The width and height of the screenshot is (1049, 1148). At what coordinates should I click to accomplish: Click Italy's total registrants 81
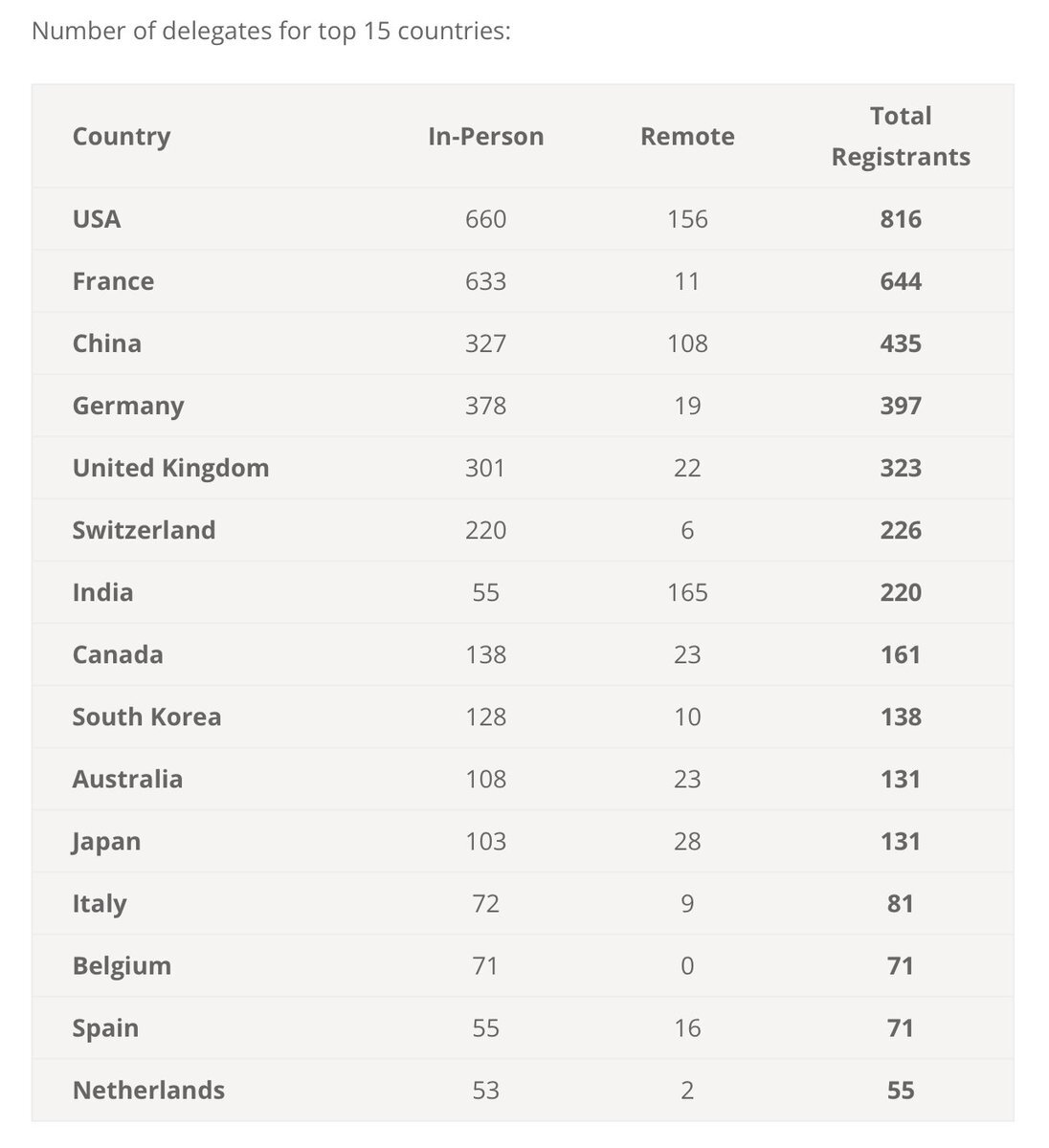tap(901, 903)
